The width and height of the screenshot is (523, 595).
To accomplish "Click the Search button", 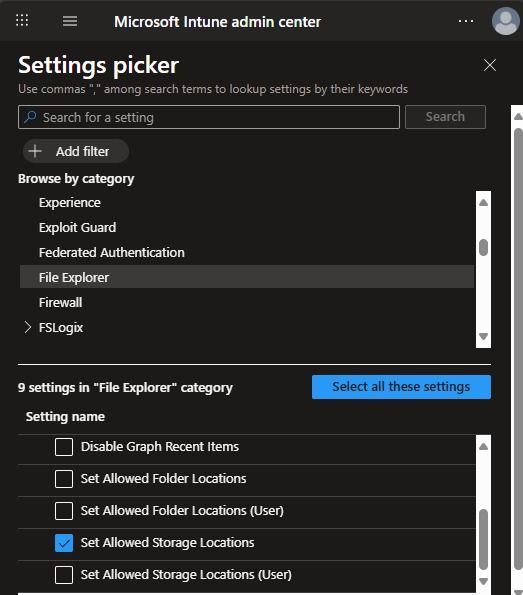I will click(445, 117).
